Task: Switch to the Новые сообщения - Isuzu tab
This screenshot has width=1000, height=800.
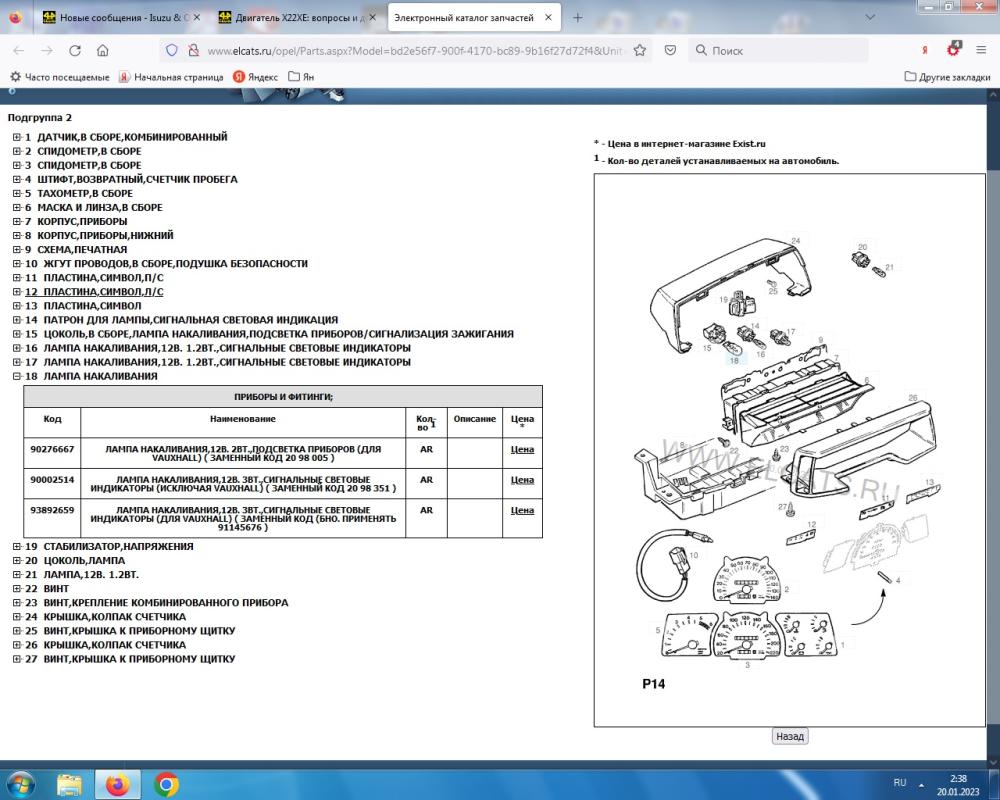Action: [121, 18]
